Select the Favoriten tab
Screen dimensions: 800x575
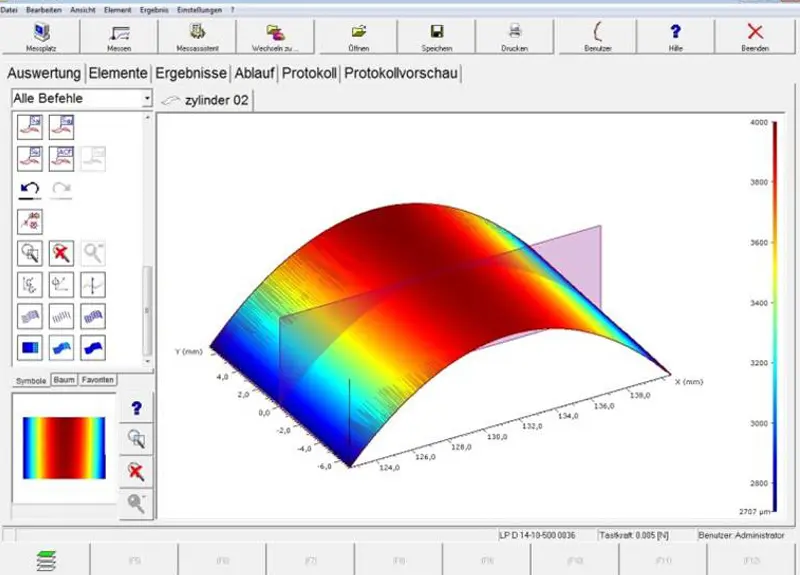coord(98,380)
